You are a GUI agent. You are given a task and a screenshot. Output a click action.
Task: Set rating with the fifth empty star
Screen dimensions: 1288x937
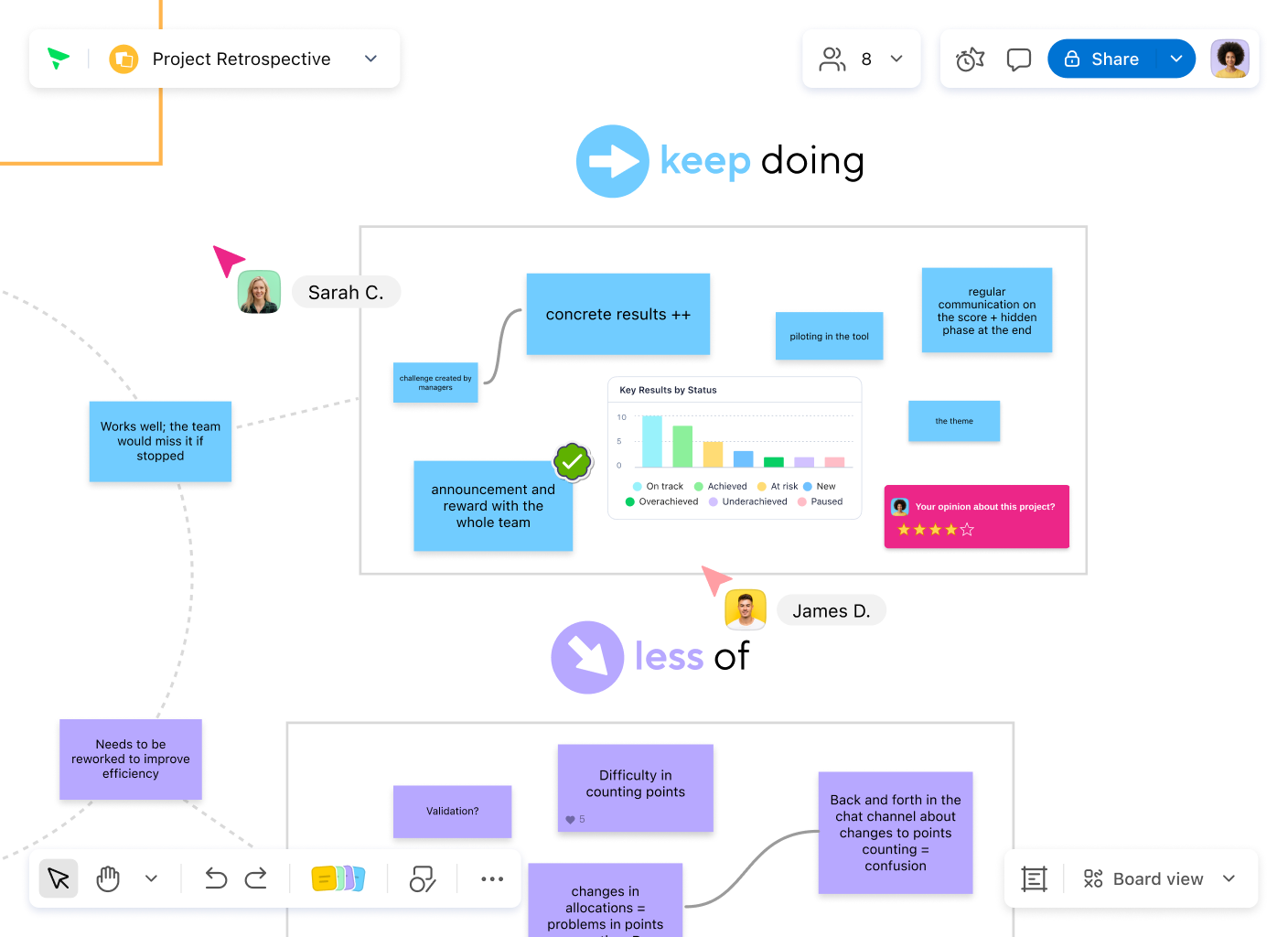pyautogui.click(x=968, y=530)
